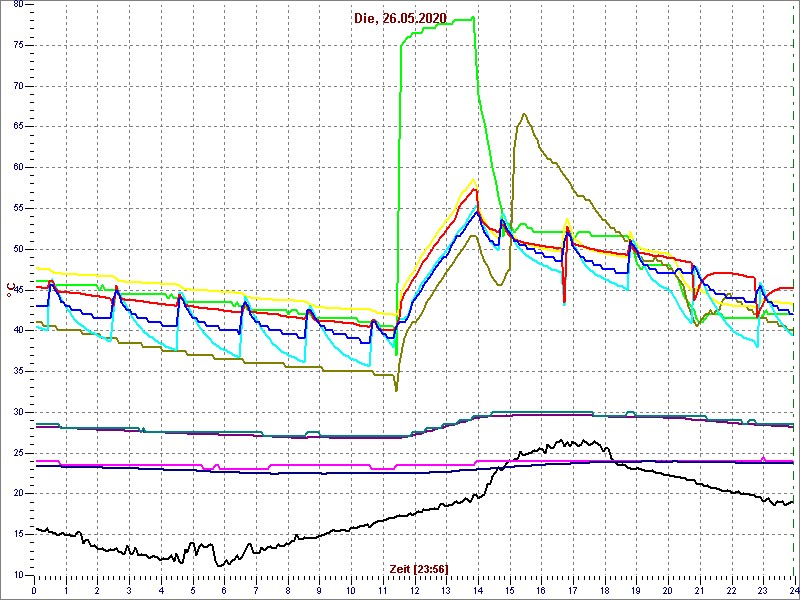Click hour 21 on the time axis

point(699,590)
